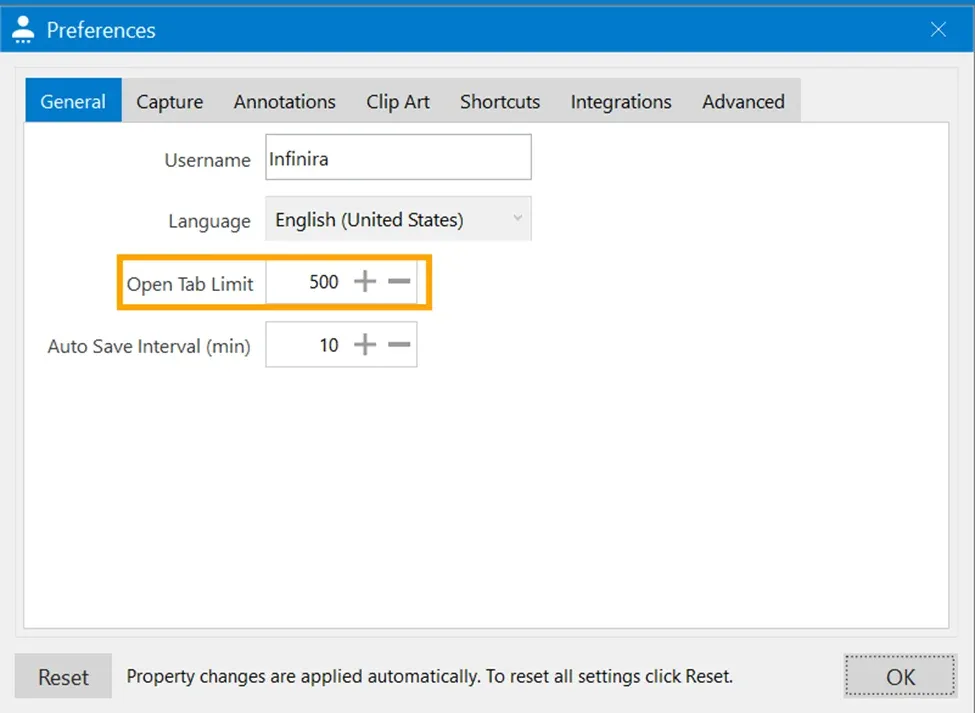Close the Preferences window
Image resolution: width=975 pixels, height=713 pixels.
pos(938,29)
